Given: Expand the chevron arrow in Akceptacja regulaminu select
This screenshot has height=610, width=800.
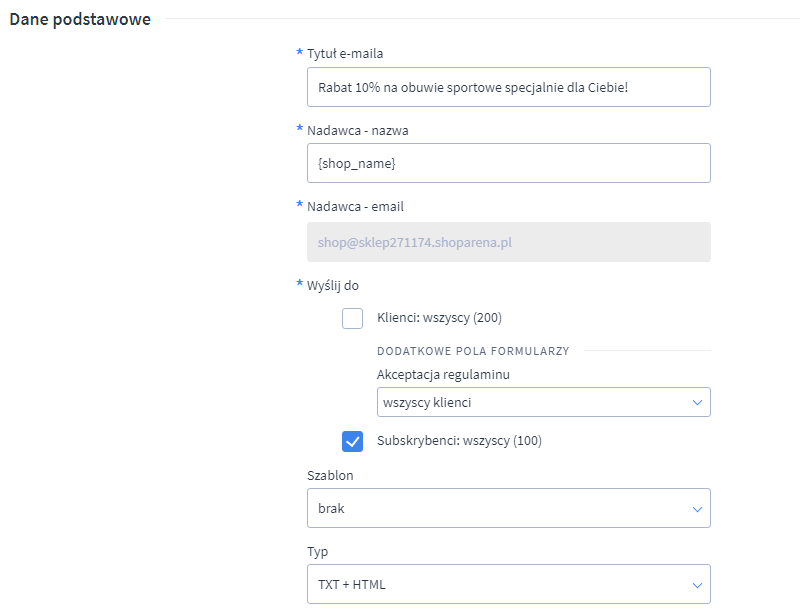Looking at the screenshot, I should (697, 402).
